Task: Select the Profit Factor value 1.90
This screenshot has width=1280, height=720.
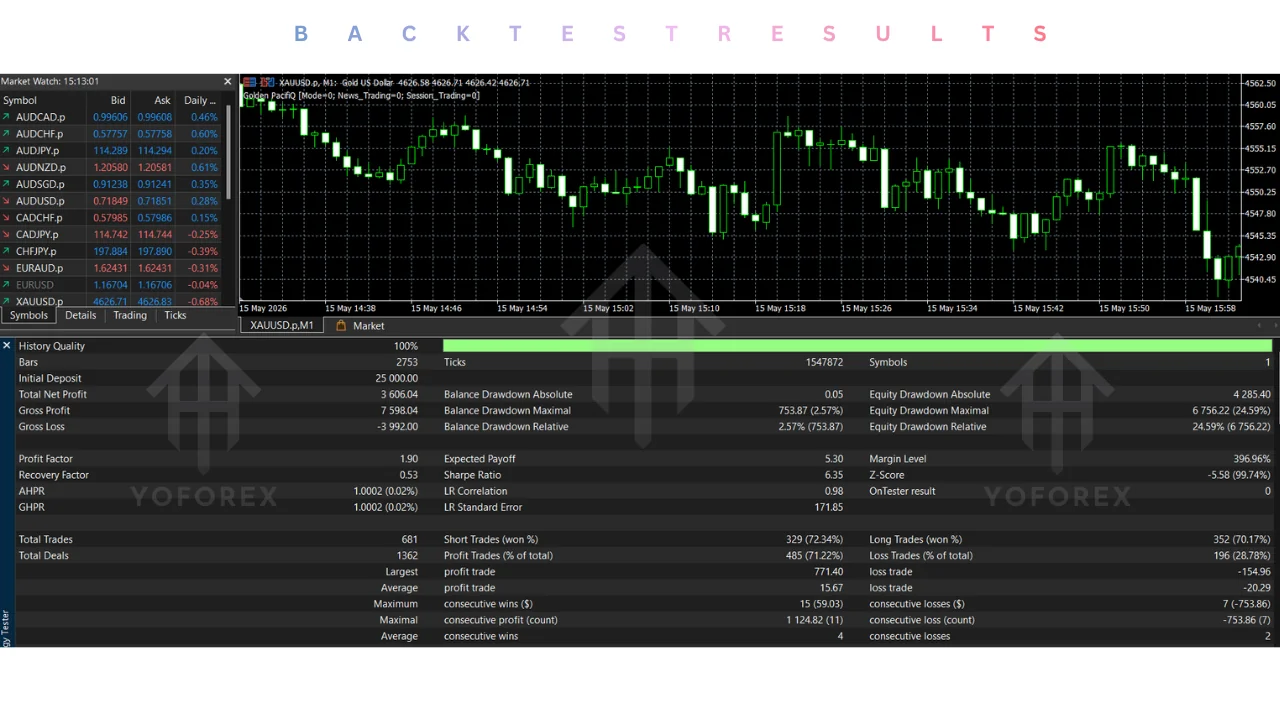Action: [x=409, y=459]
